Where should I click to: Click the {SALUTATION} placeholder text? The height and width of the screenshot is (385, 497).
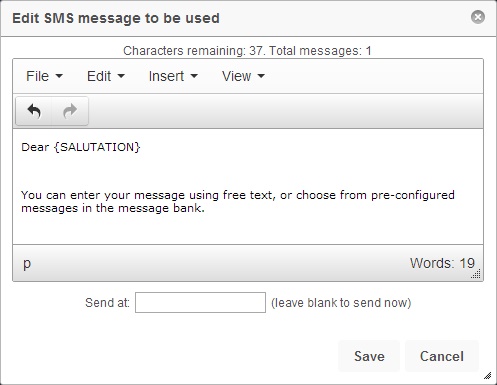pos(97,147)
